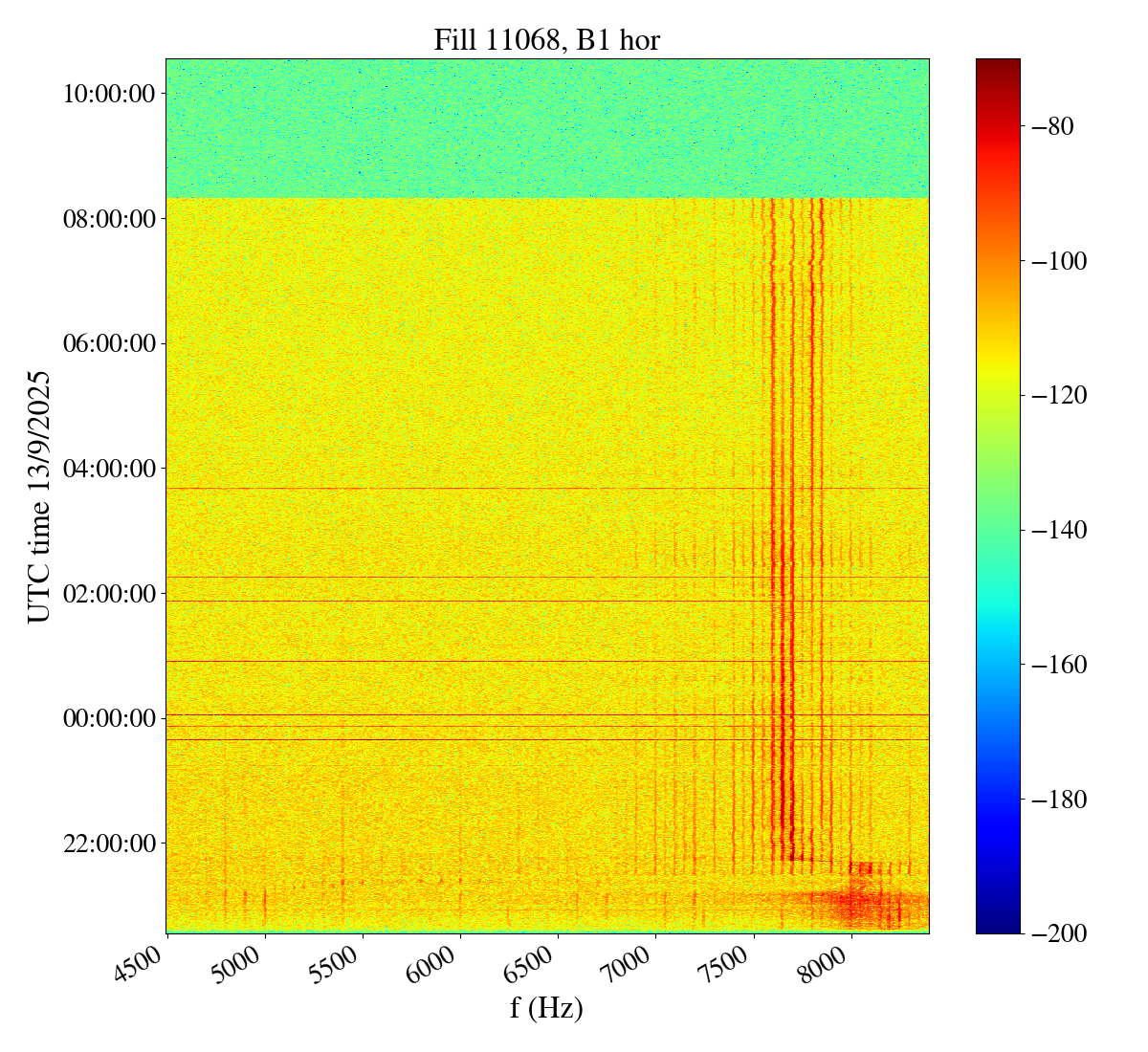Click the green band atop the spectrogram
Screen dimensions: 1148x1052
tap(546, 129)
